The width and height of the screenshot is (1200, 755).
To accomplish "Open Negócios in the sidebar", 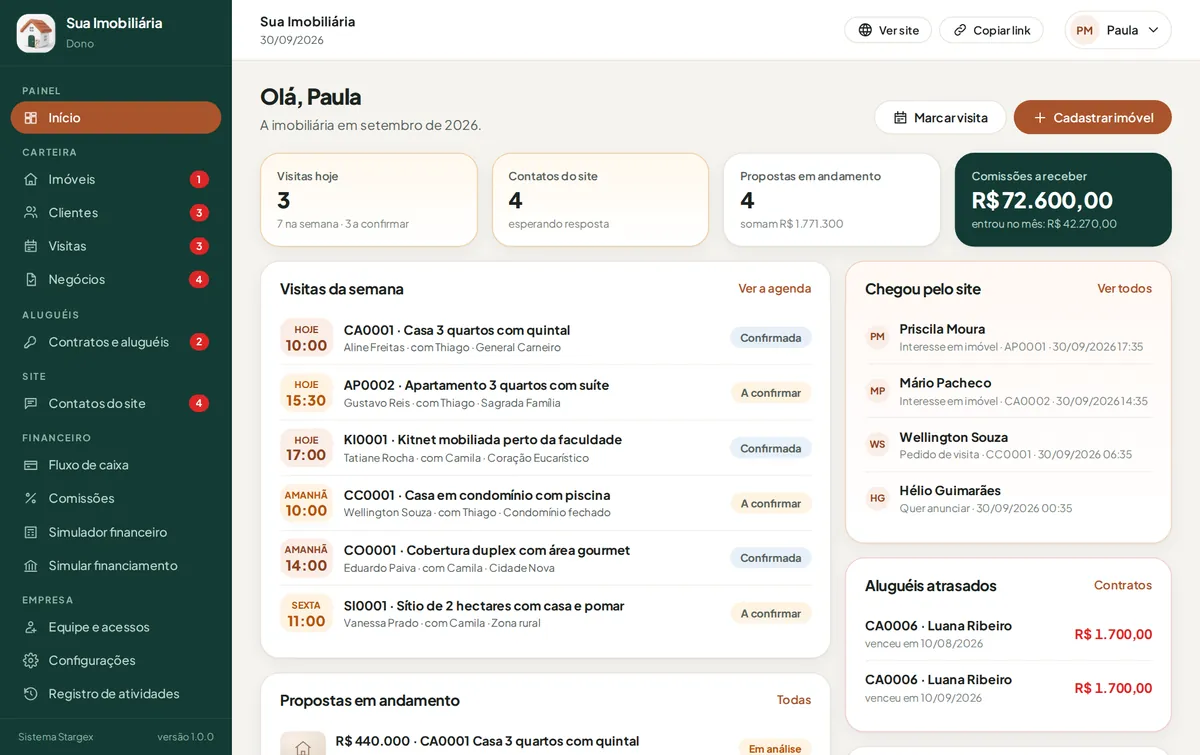I will pyautogui.click(x=116, y=280).
